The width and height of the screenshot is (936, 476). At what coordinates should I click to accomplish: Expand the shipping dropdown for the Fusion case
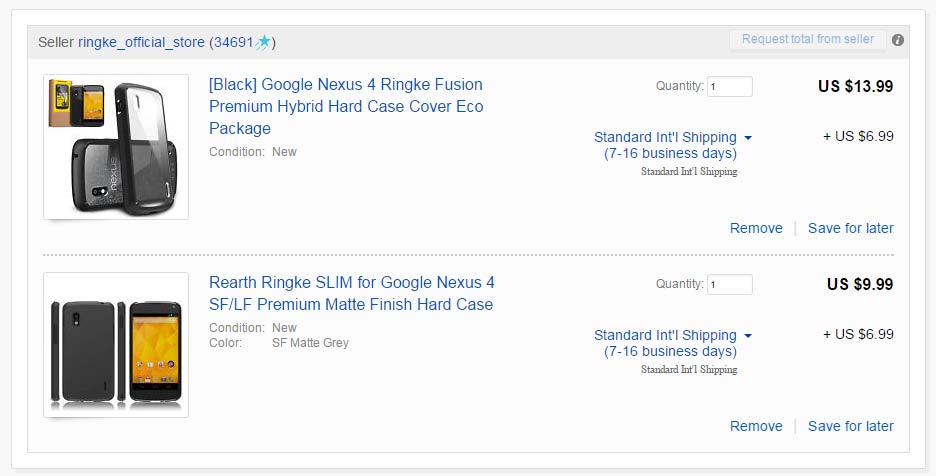(748, 138)
